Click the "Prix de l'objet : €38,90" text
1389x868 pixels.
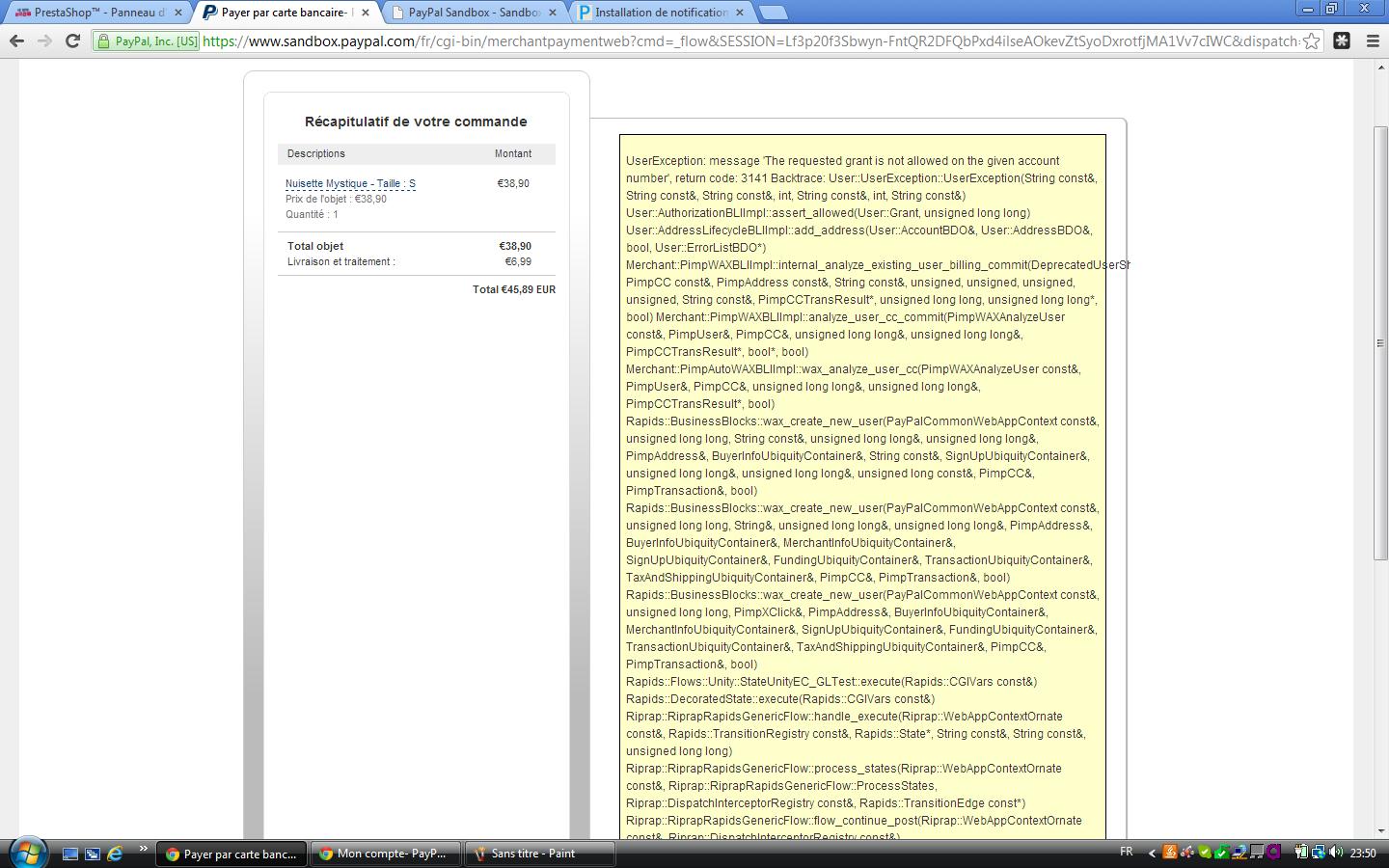coord(336,199)
